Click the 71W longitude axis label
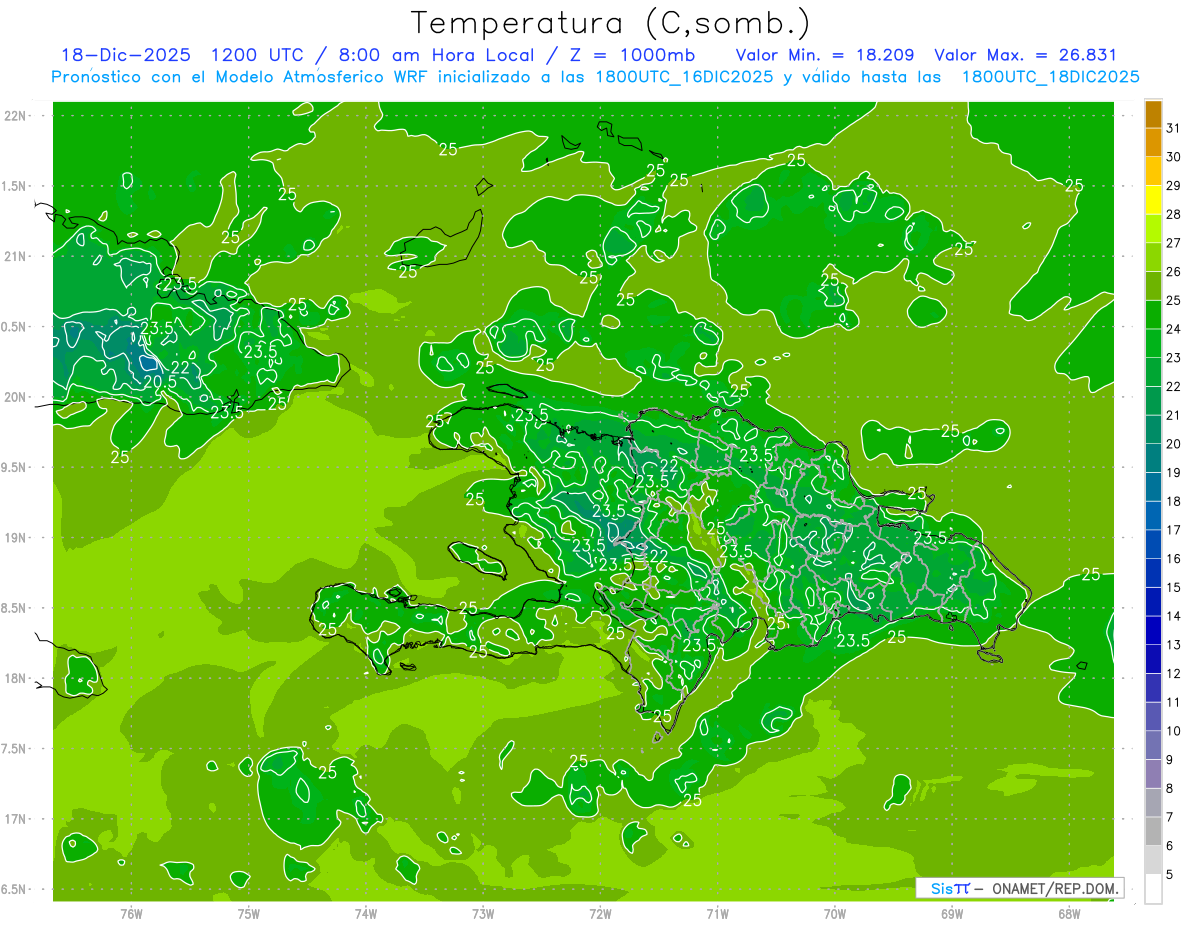The width and height of the screenshot is (1200, 927). [x=717, y=913]
